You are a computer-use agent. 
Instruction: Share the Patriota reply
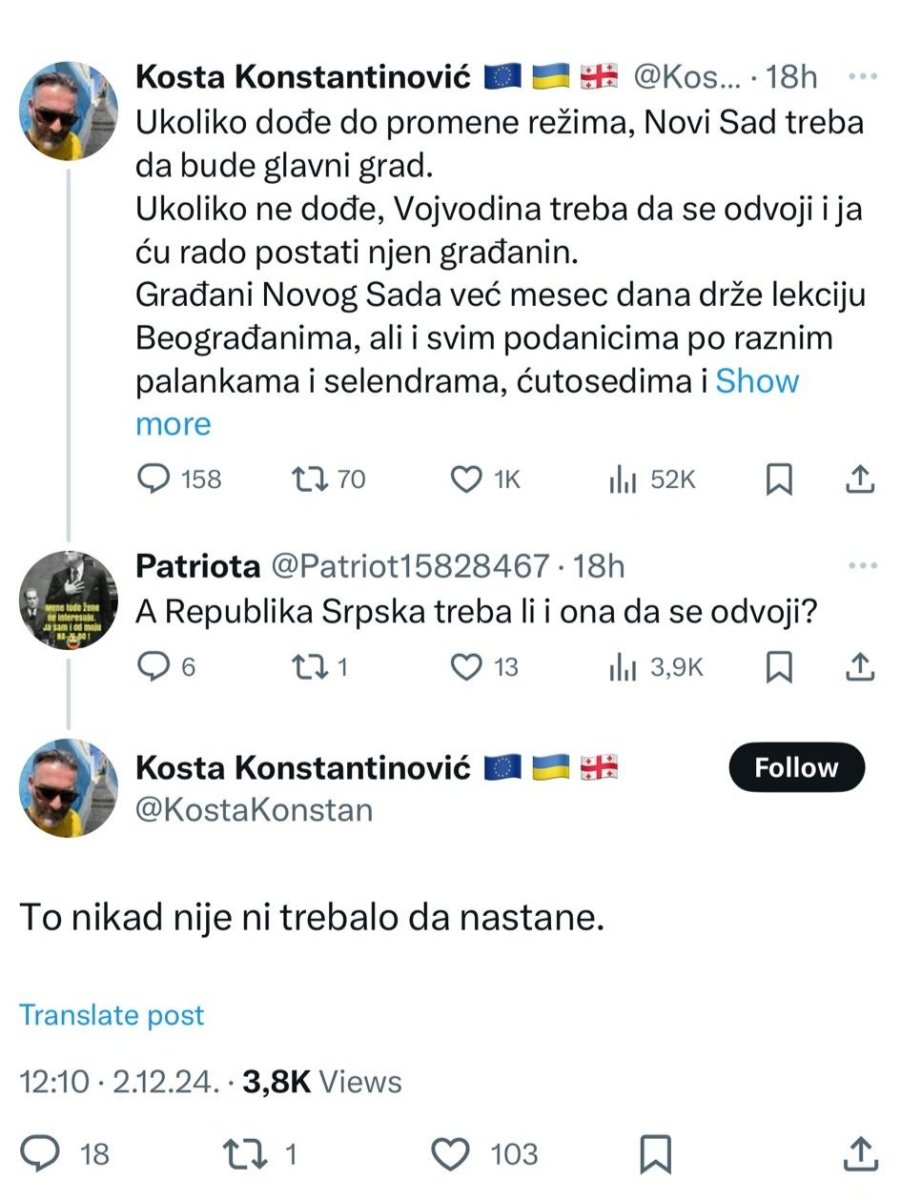(x=860, y=666)
